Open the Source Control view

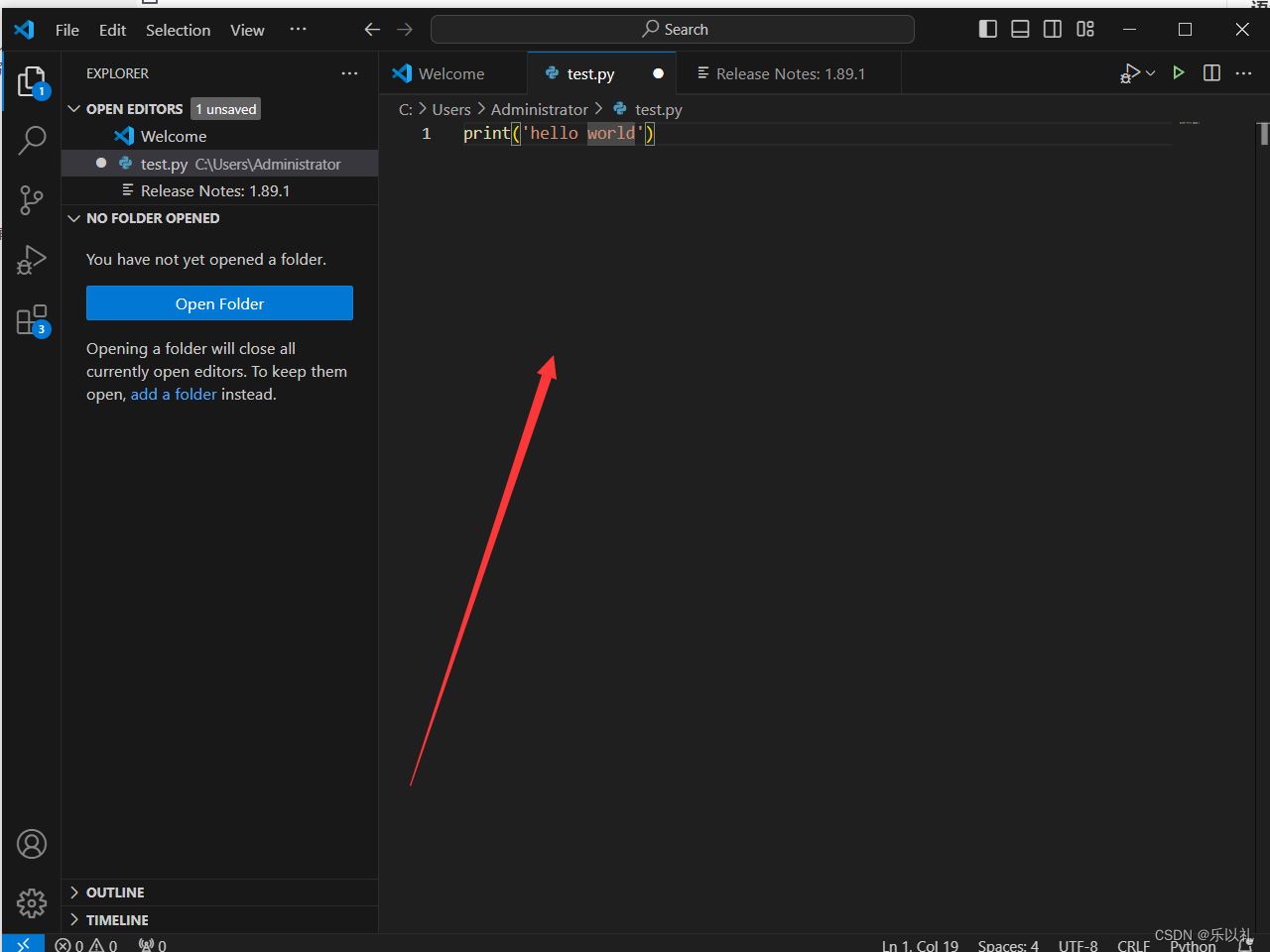pos(31,200)
